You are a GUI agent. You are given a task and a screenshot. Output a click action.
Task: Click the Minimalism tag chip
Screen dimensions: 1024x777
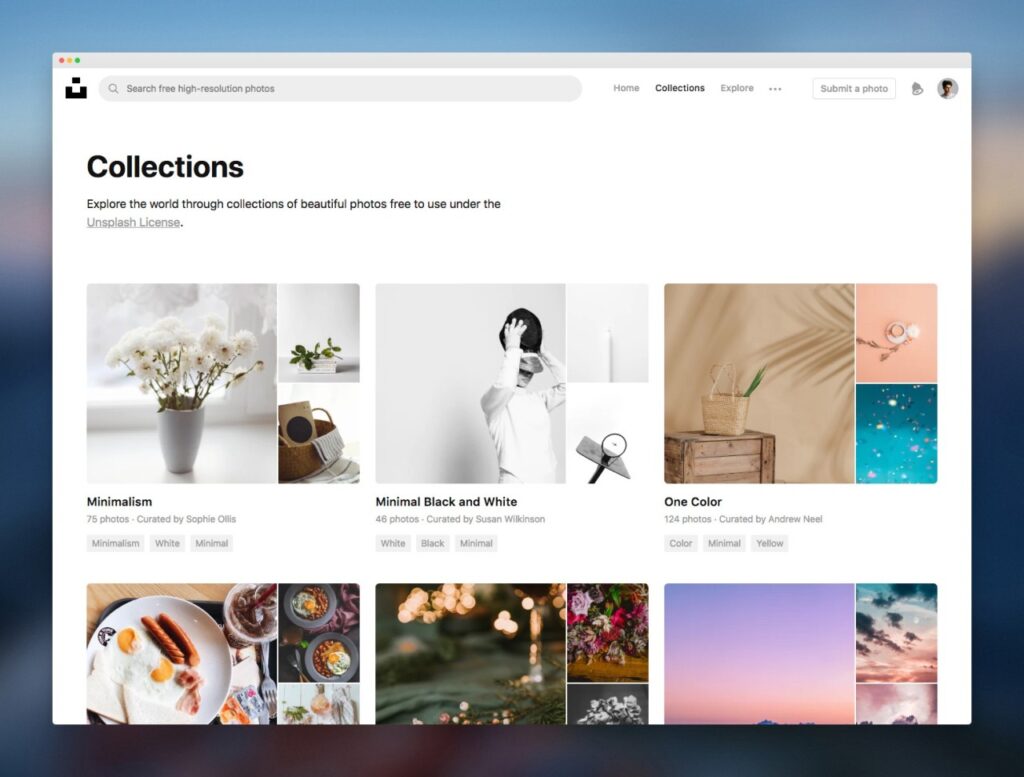point(116,543)
